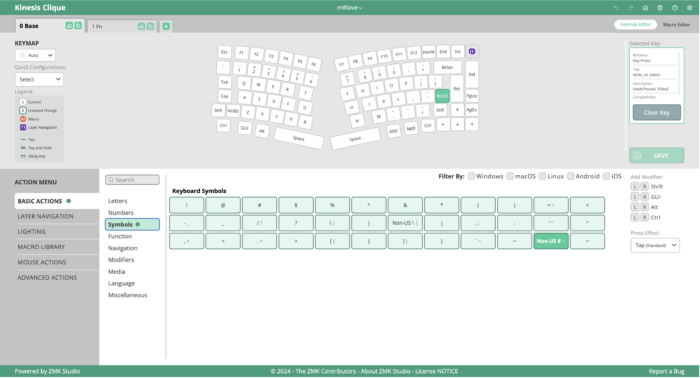Screen dimensions: 700x378
Task: Show the Letters category
Action: (x=117, y=201)
